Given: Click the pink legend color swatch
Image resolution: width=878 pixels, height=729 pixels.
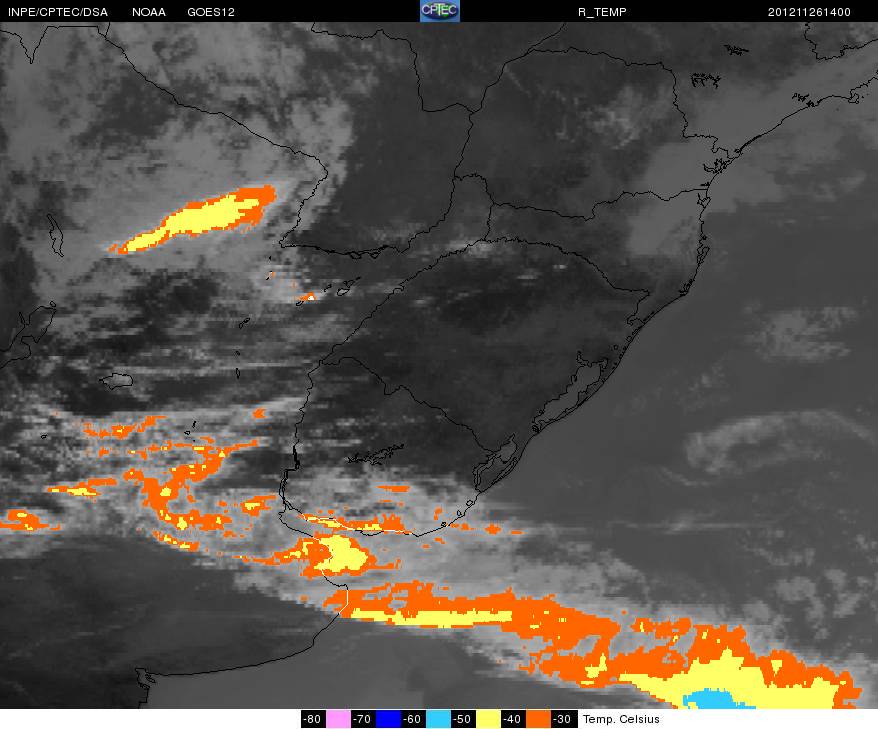Looking at the screenshot, I should [x=338, y=719].
